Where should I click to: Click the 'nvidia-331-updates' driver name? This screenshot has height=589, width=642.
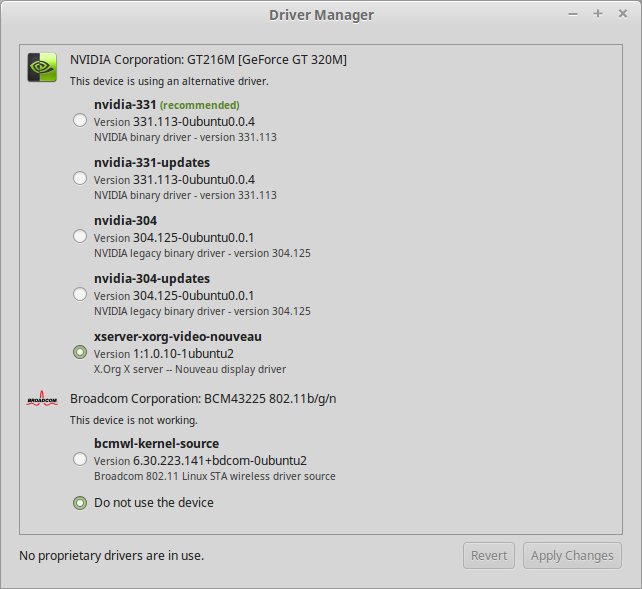(152, 163)
